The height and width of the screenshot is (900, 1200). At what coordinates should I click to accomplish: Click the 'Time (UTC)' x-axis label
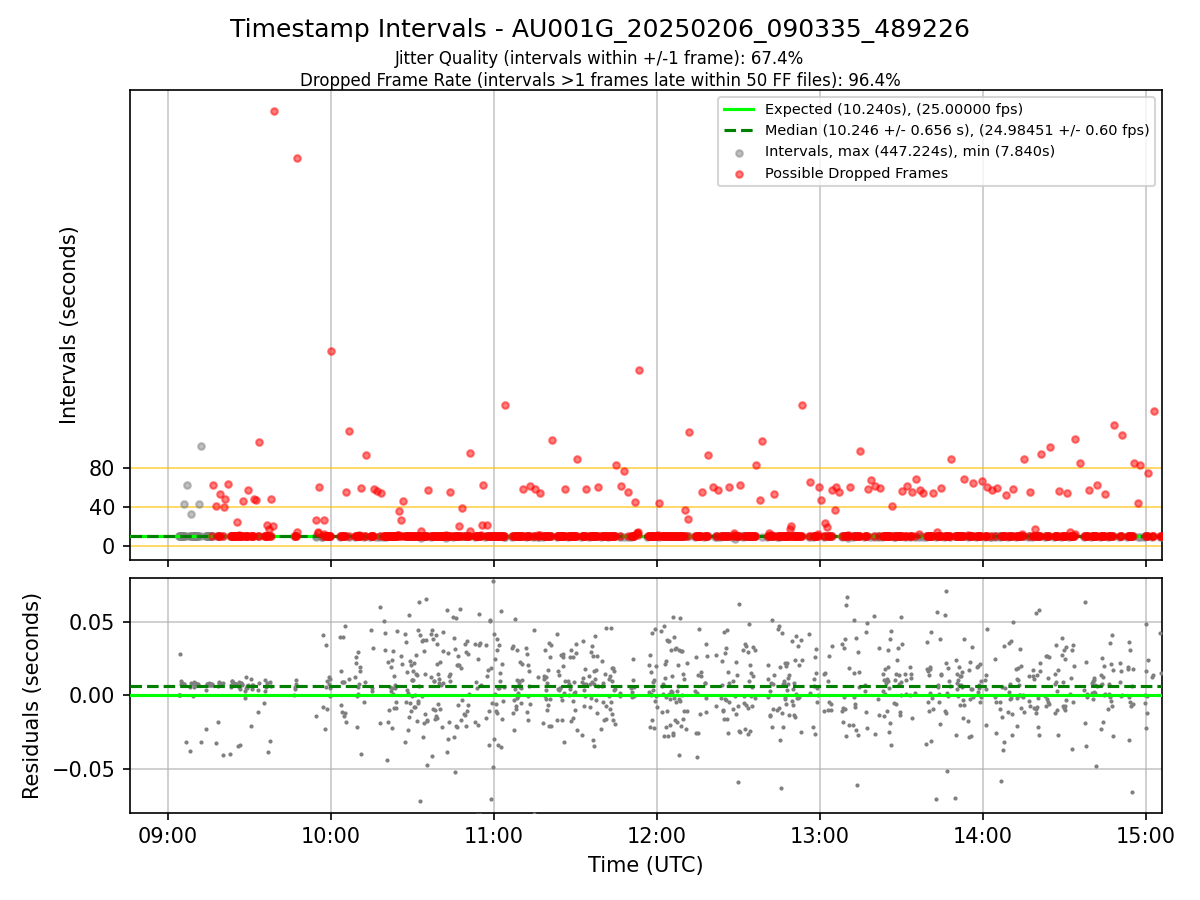pos(645,865)
